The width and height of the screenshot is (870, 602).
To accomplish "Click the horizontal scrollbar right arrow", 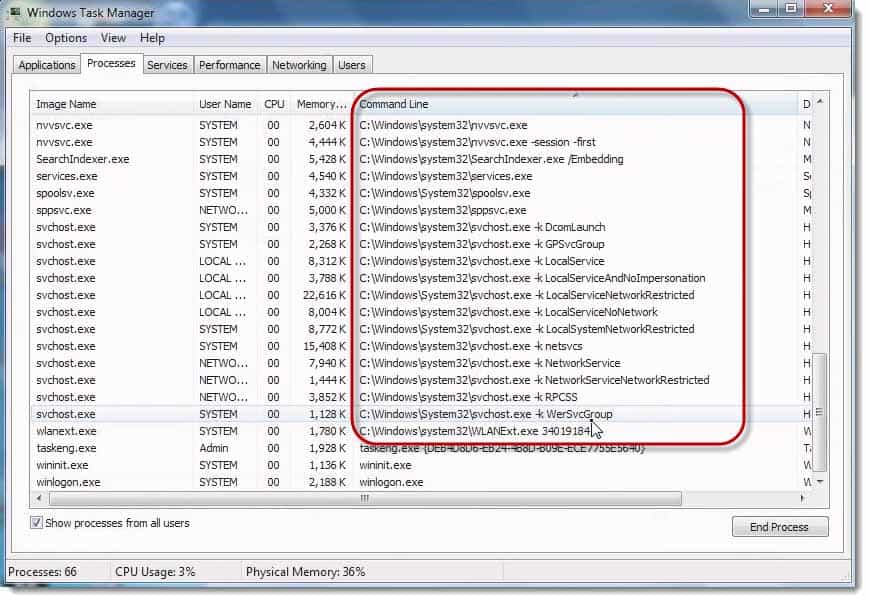I will tap(802, 498).
